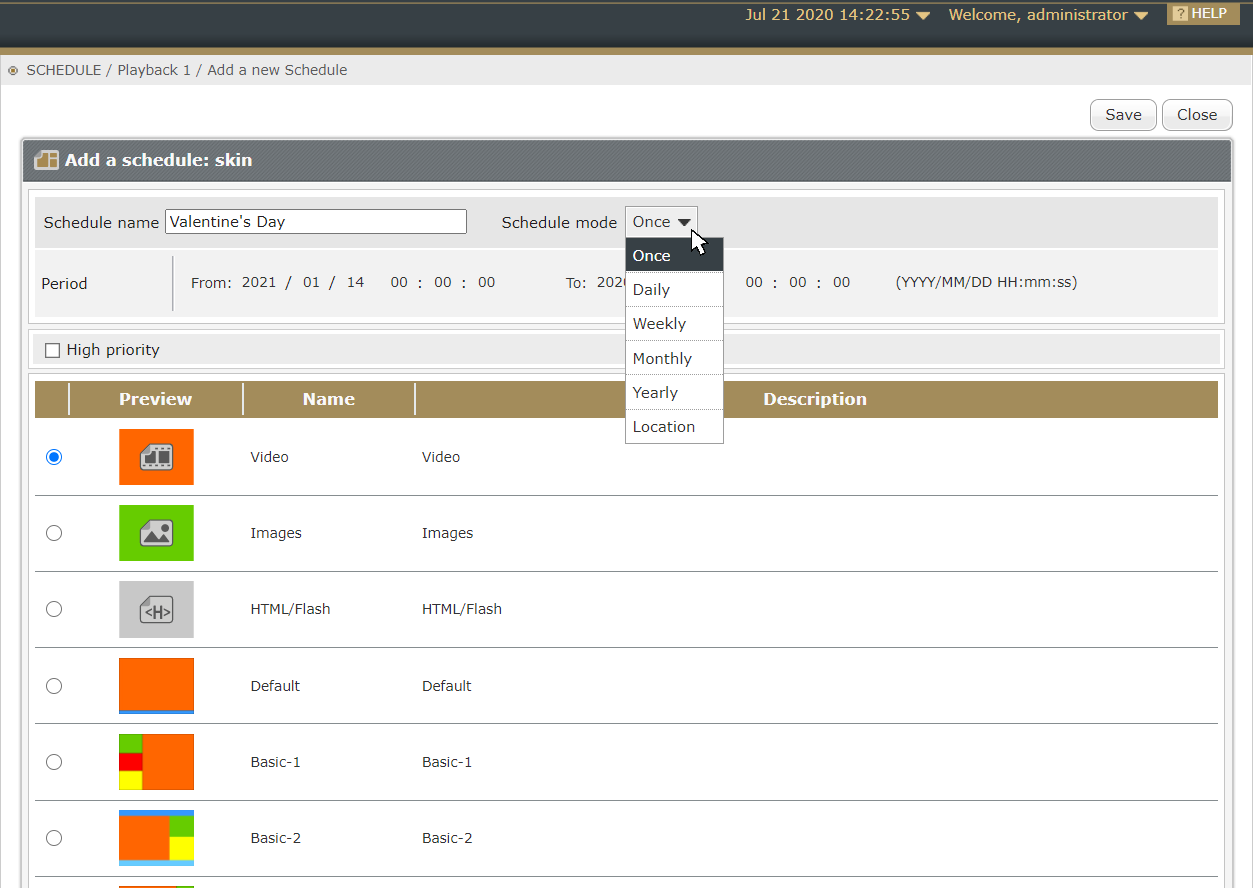Viewport: 1253px width, 888px height.
Task: Click the Basic-1 name cell
Action: (276, 762)
